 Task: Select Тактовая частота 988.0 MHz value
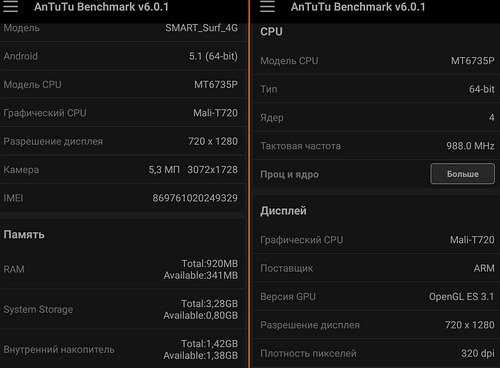click(470, 146)
